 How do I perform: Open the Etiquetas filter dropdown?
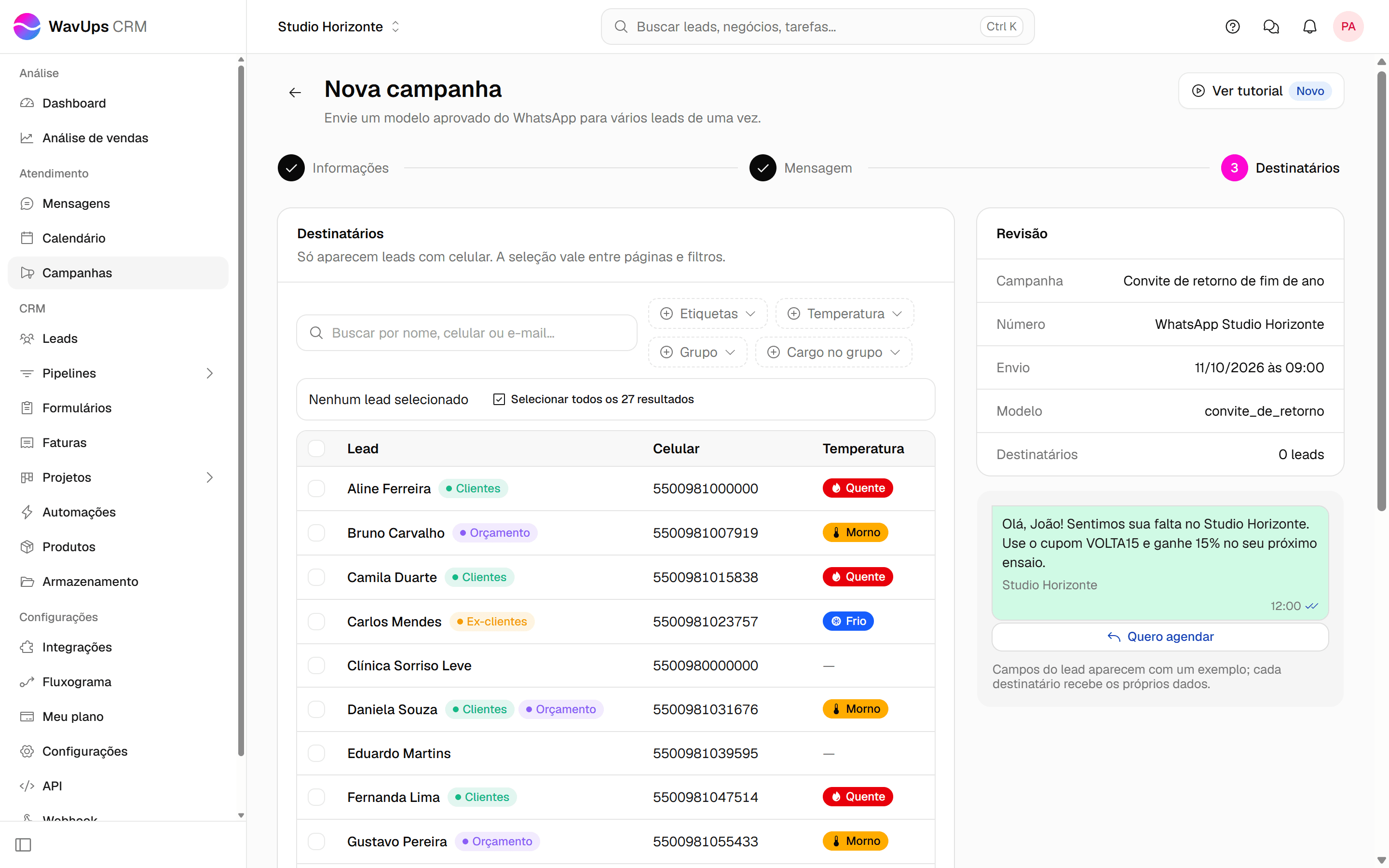tap(708, 313)
